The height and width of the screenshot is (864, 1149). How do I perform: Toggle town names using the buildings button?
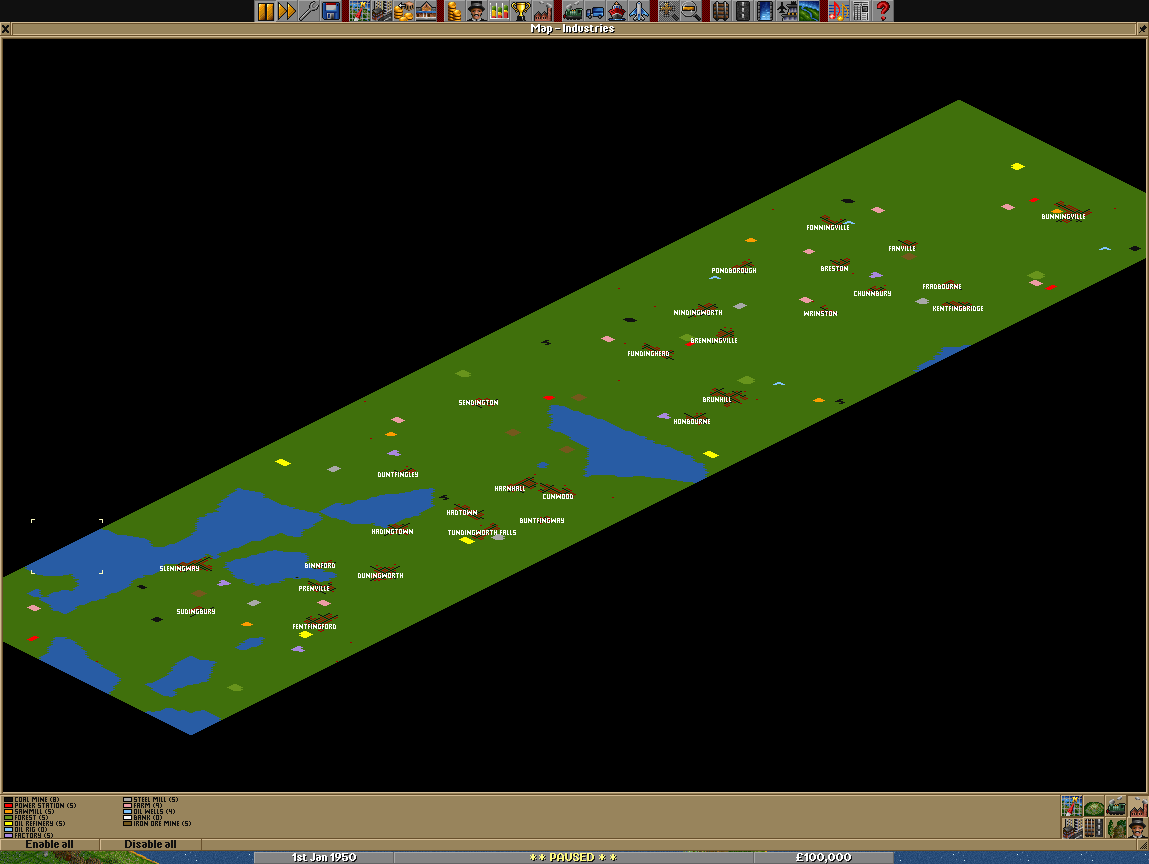point(1072,828)
